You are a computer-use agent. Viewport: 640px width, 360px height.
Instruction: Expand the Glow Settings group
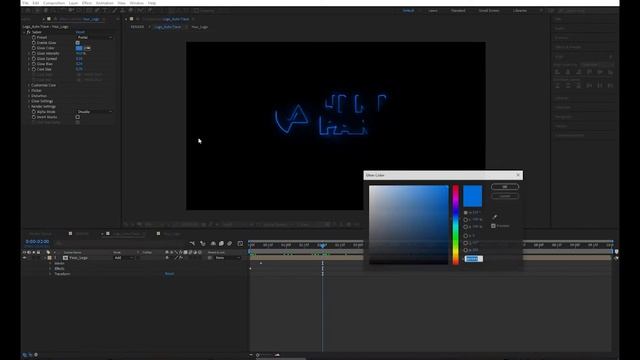29,101
